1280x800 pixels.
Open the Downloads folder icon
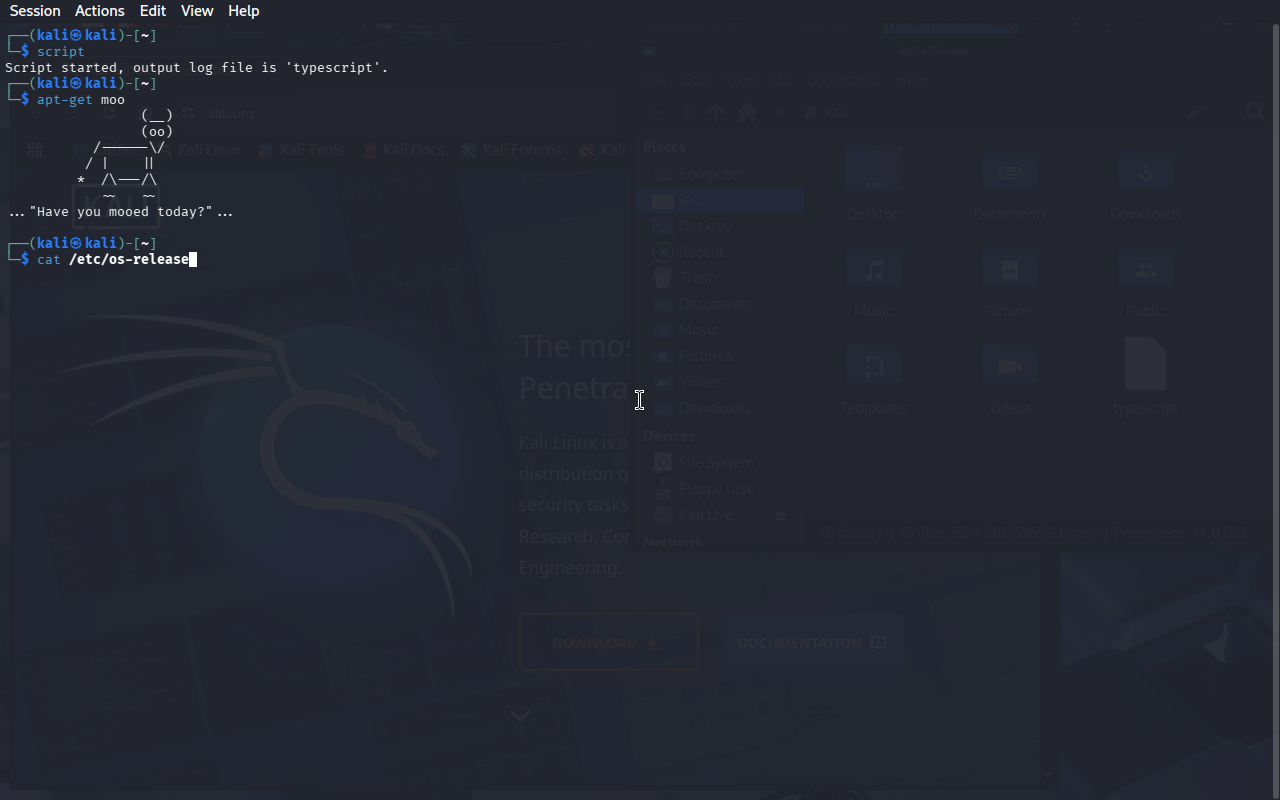click(1146, 174)
